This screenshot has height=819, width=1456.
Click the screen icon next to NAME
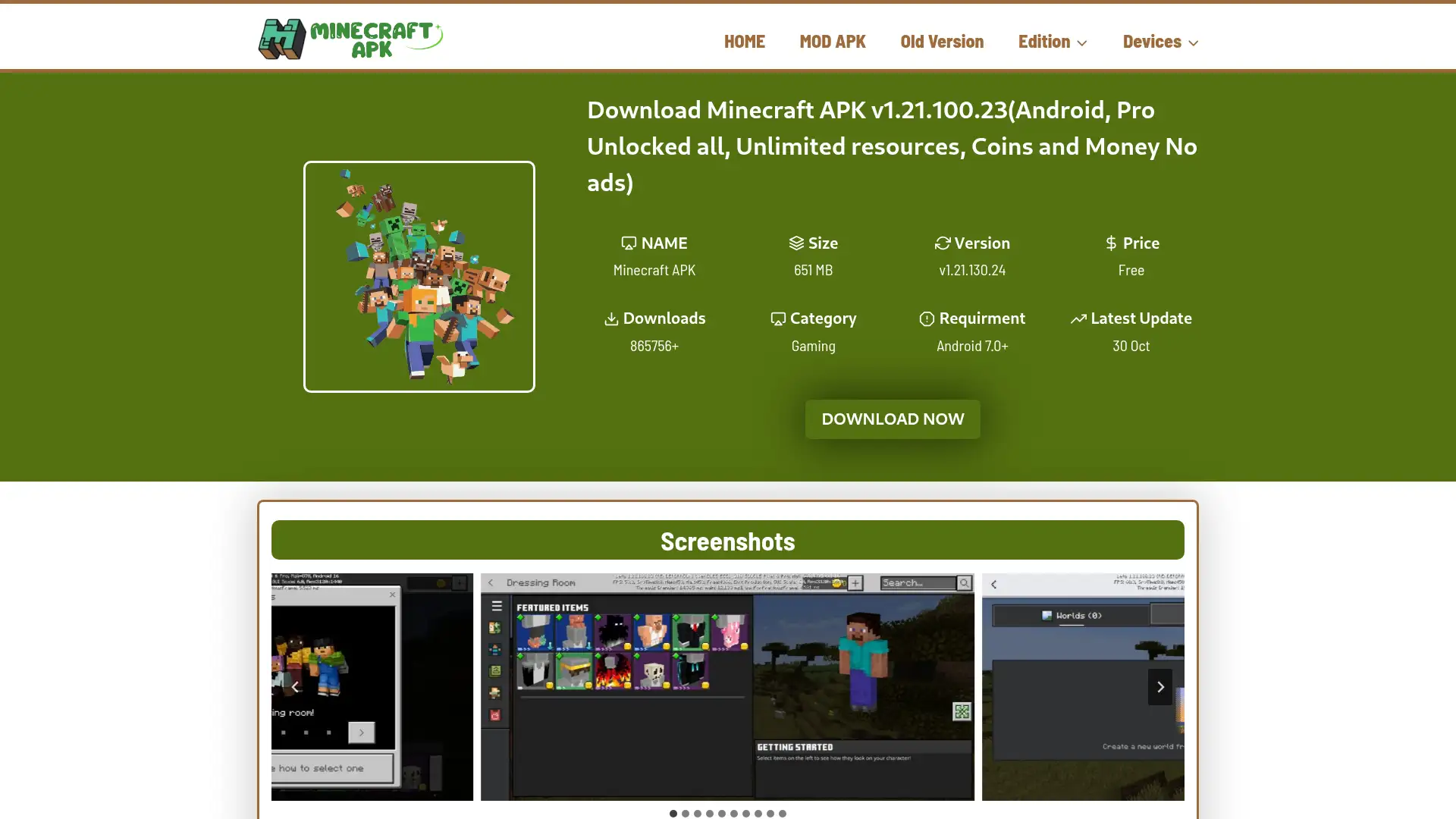coord(629,243)
